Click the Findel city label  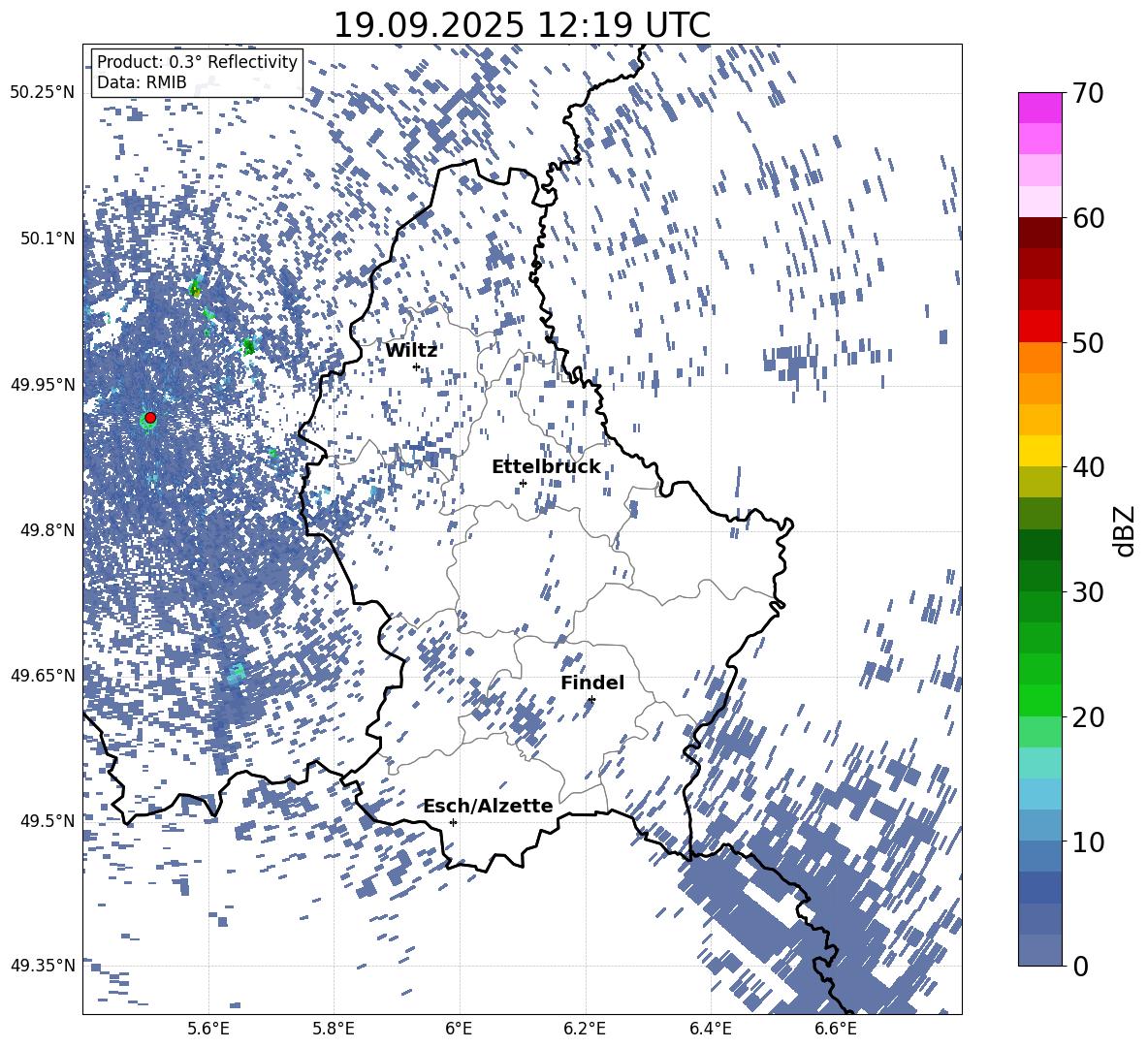coord(592,683)
